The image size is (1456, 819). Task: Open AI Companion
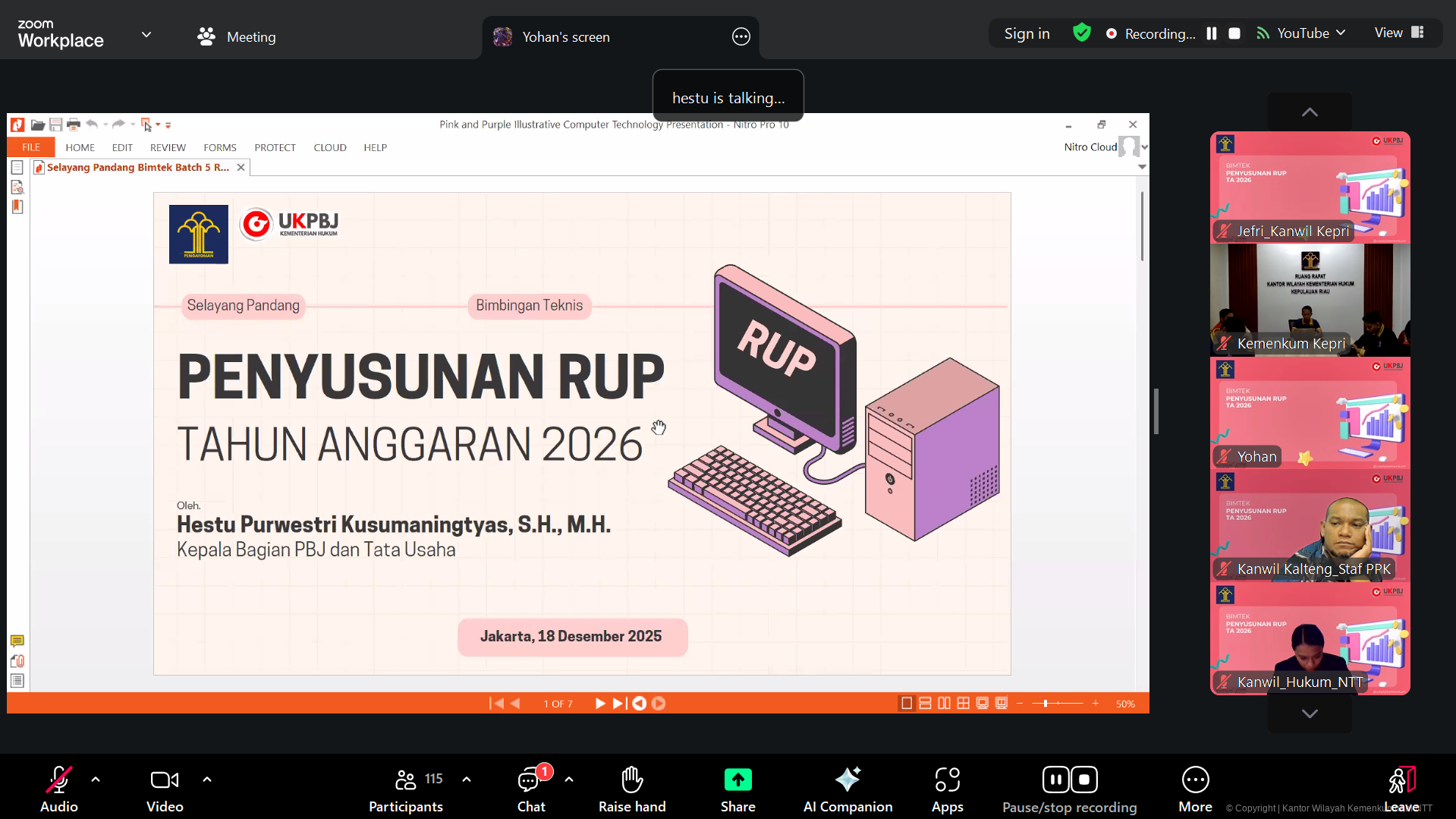(847, 780)
